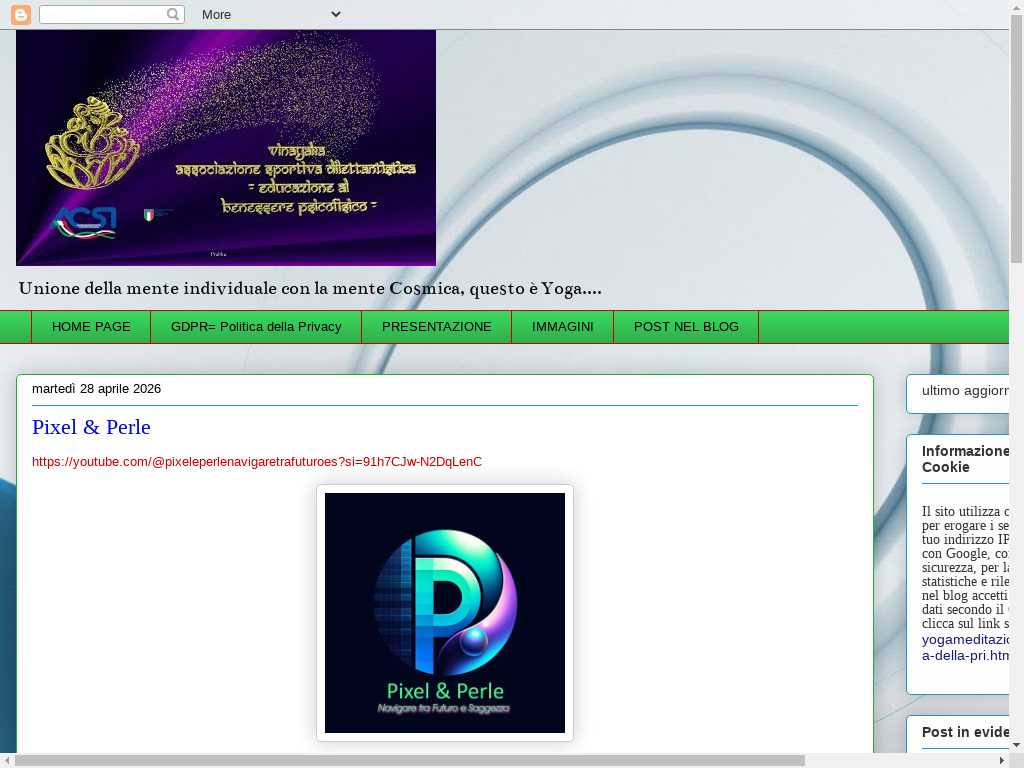This screenshot has height=768, width=1024.
Task: Click the vertical scrollbar thumb
Action: 1016,138
